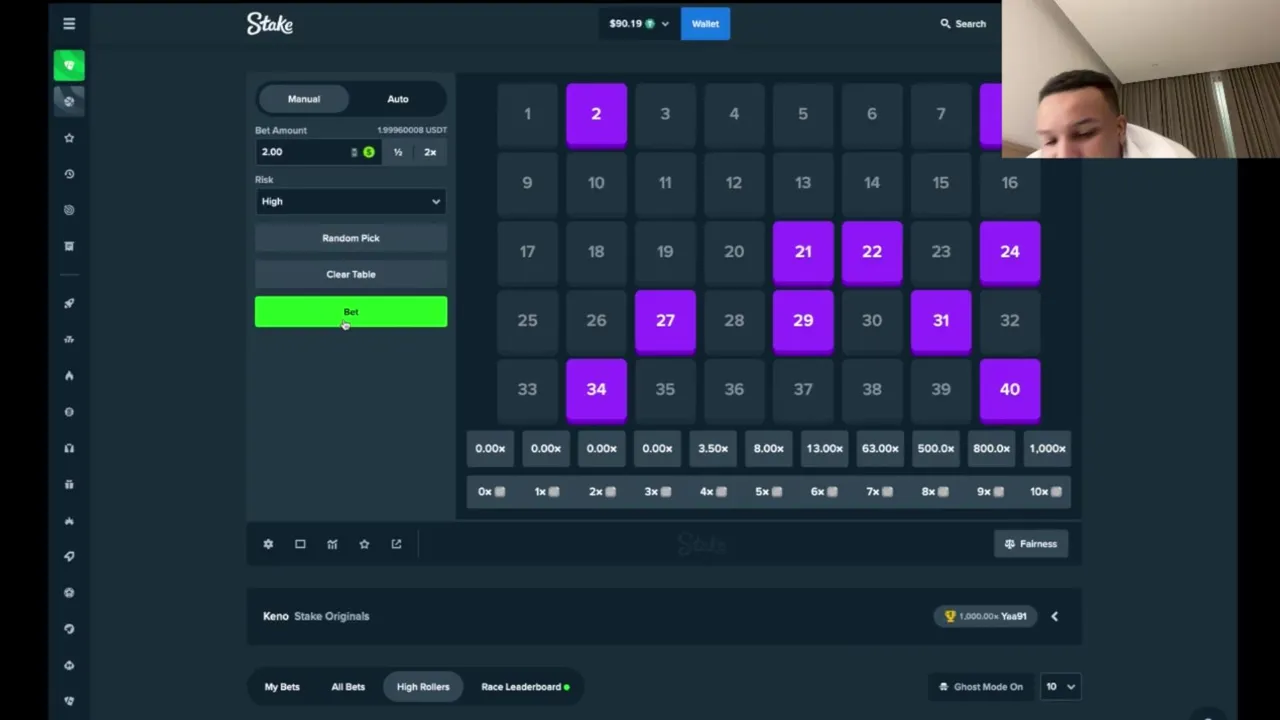Viewport: 1280px width, 720px height.
Task: Deselect Keno number 2 tile
Action: 596,114
